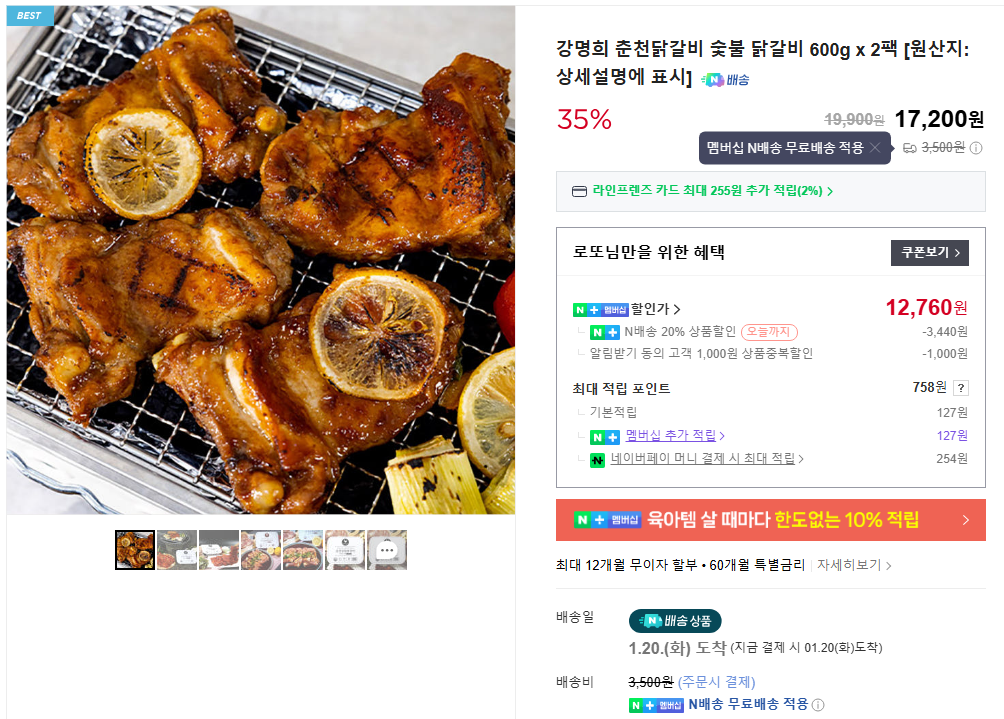This screenshot has width=1004, height=719.
Task: Click the delivery truck icon beside 3,500원
Action: (x=908, y=147)
